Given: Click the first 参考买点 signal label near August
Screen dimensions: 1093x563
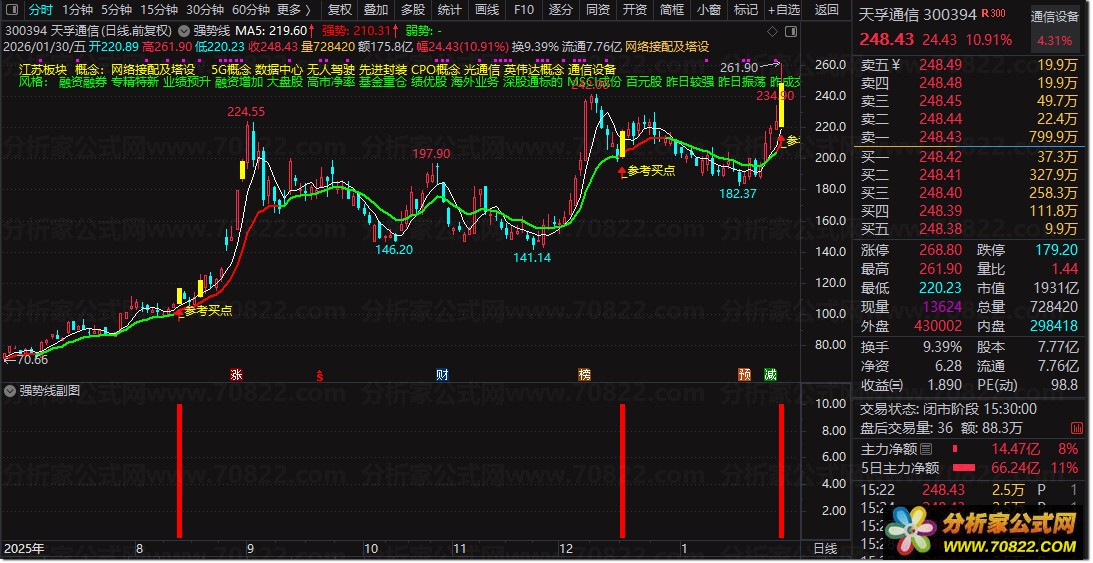Looking at the screenshot, I should 208,311.
